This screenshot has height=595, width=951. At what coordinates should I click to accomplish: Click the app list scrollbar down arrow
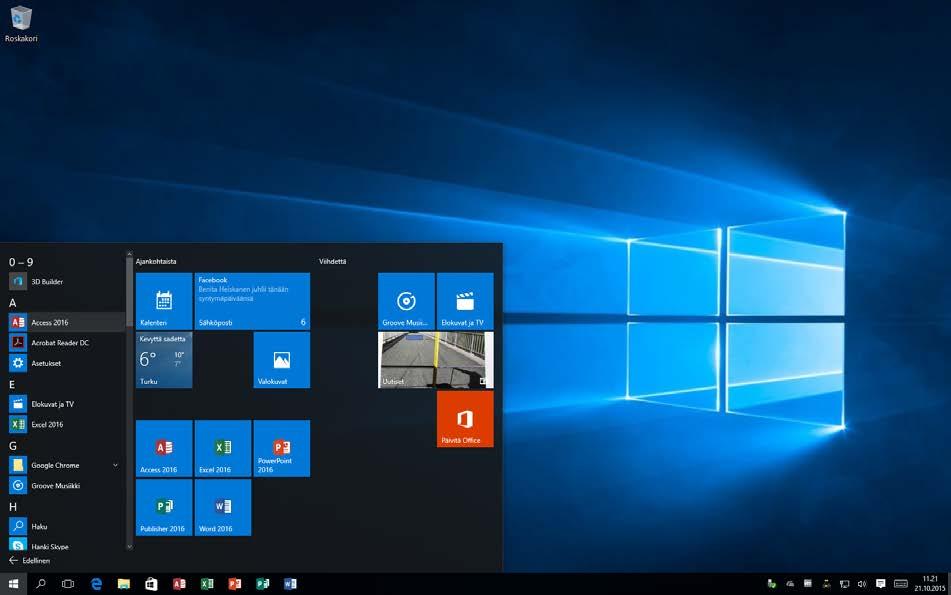(x=129, y=546)
